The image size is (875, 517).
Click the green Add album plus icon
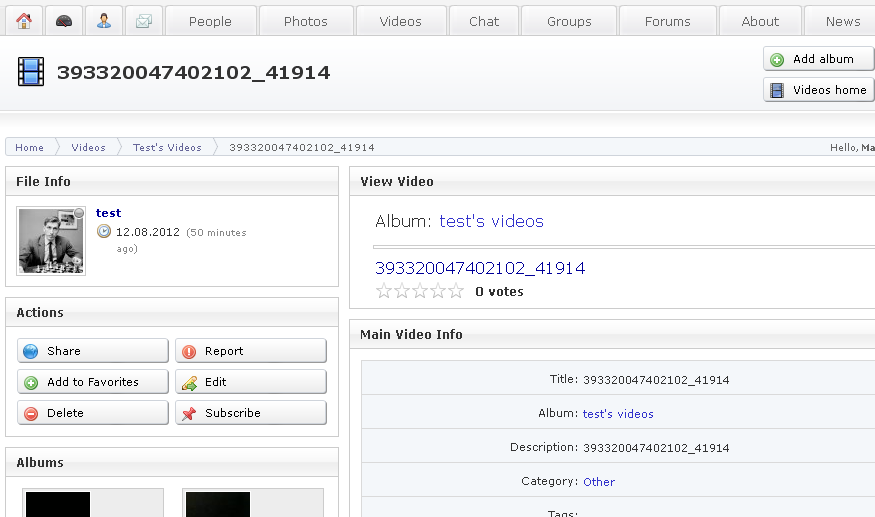777,60
